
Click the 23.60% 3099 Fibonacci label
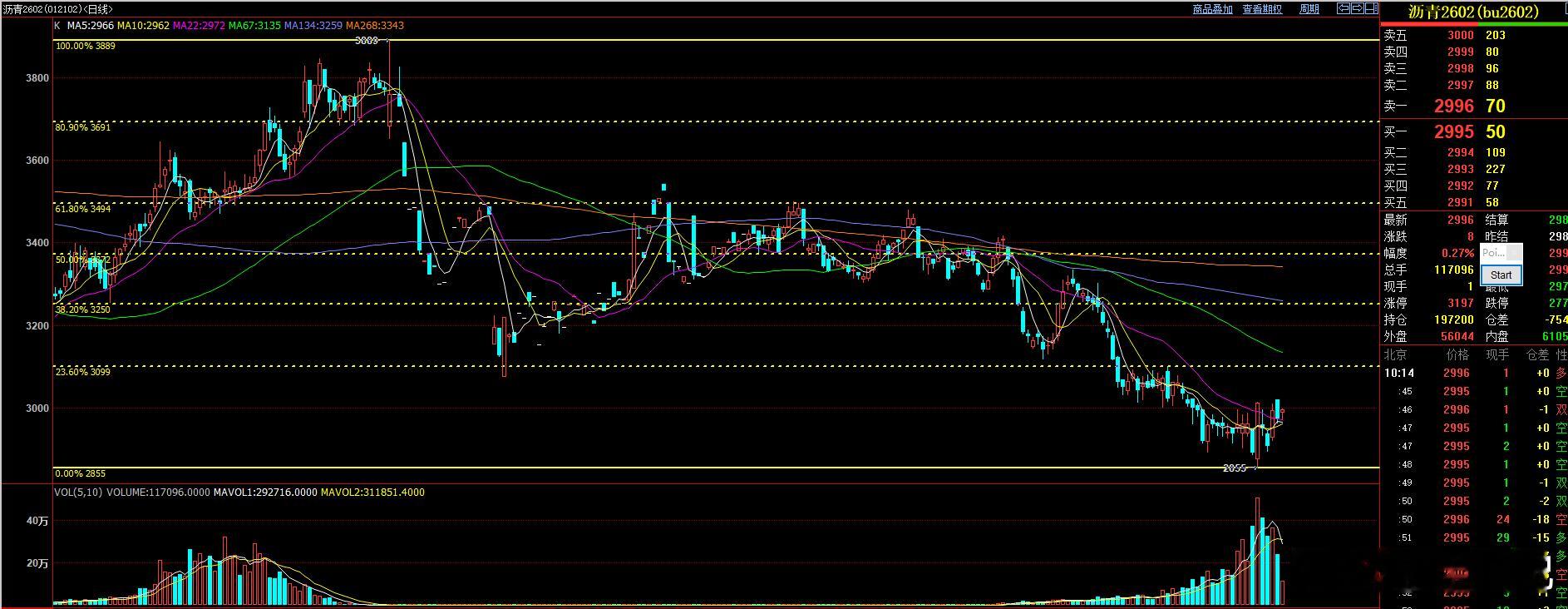coord(83,372)
